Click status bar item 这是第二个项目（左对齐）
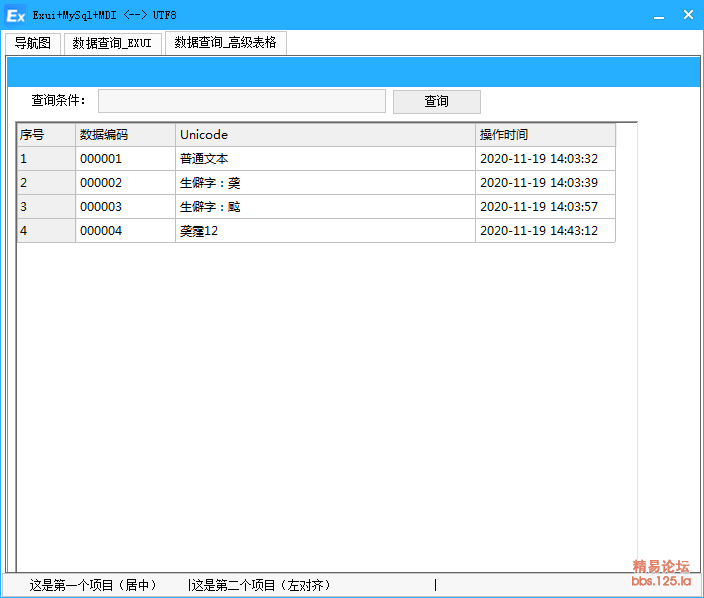 tap(262, 585)
